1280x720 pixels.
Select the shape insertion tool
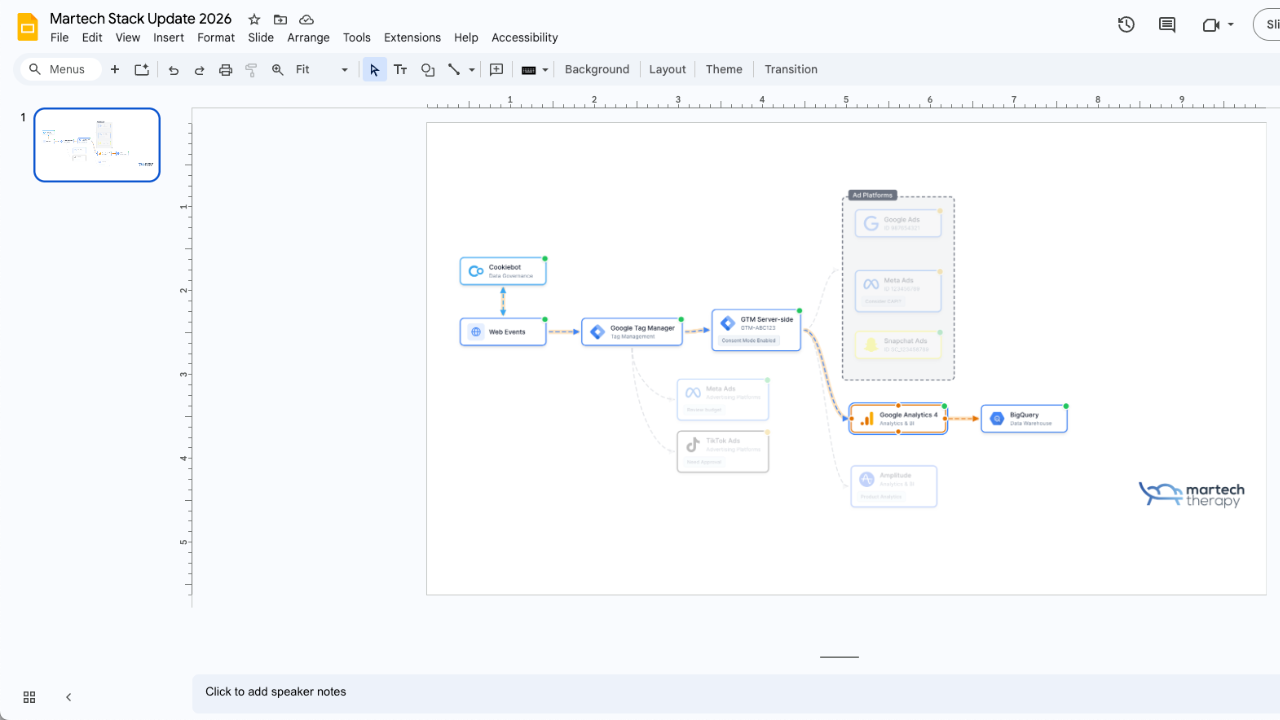pyautogui.click(x=427, y=69)
